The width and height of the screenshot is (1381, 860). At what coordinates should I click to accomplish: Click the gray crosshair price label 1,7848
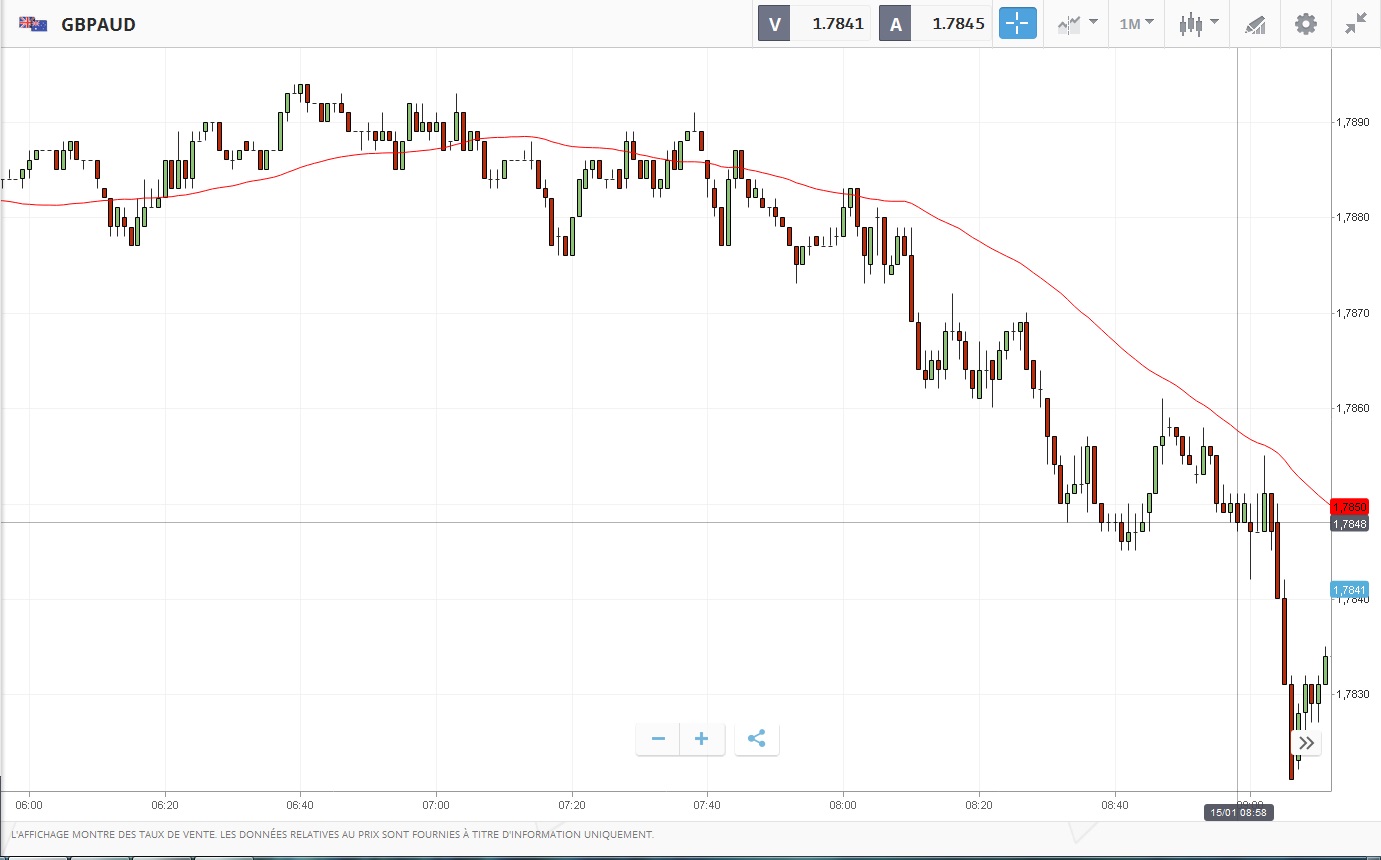(x=1349, y=523)
